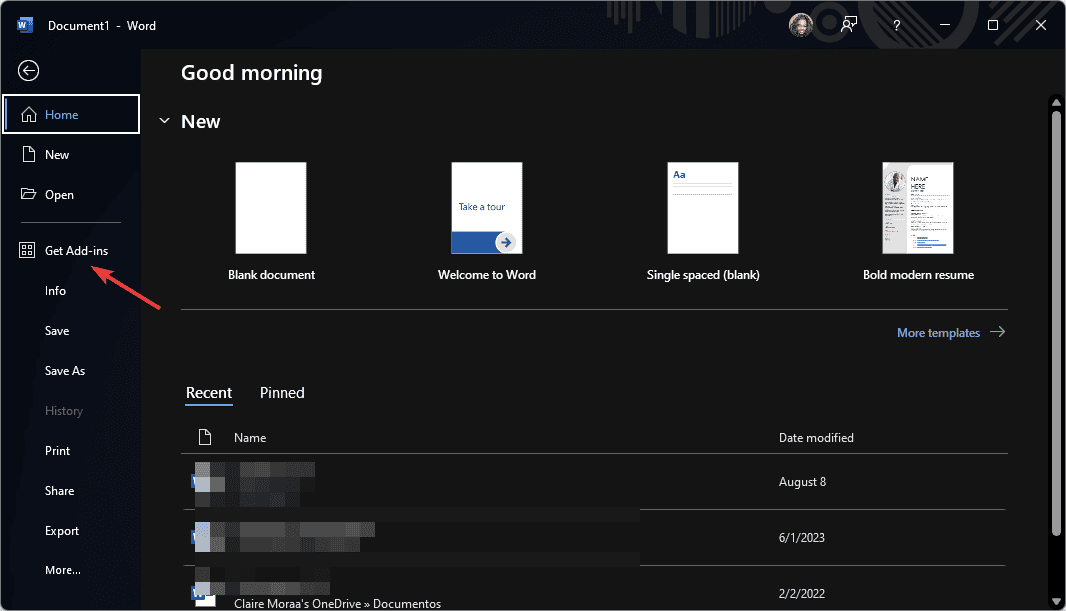Screen dimensions: 1066x611
Task: Open Help question mark icon
Action: [x=897, y=25]
